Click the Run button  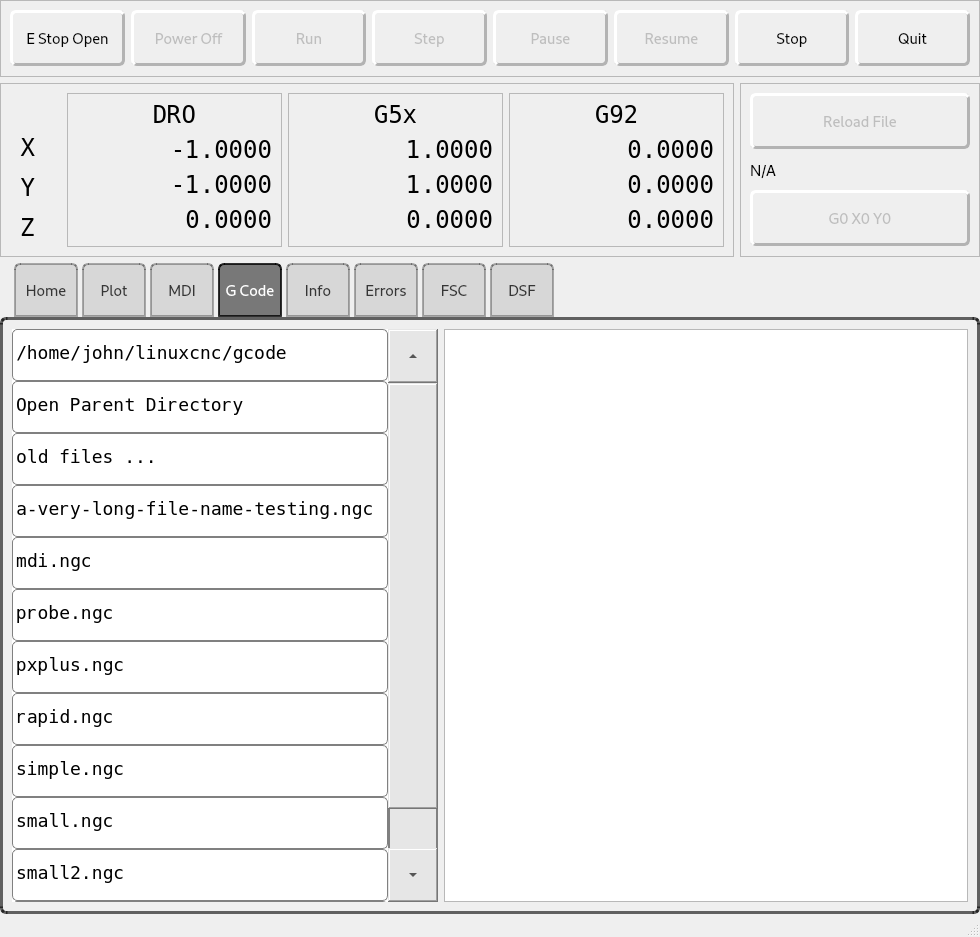click(x=309, y=39)
